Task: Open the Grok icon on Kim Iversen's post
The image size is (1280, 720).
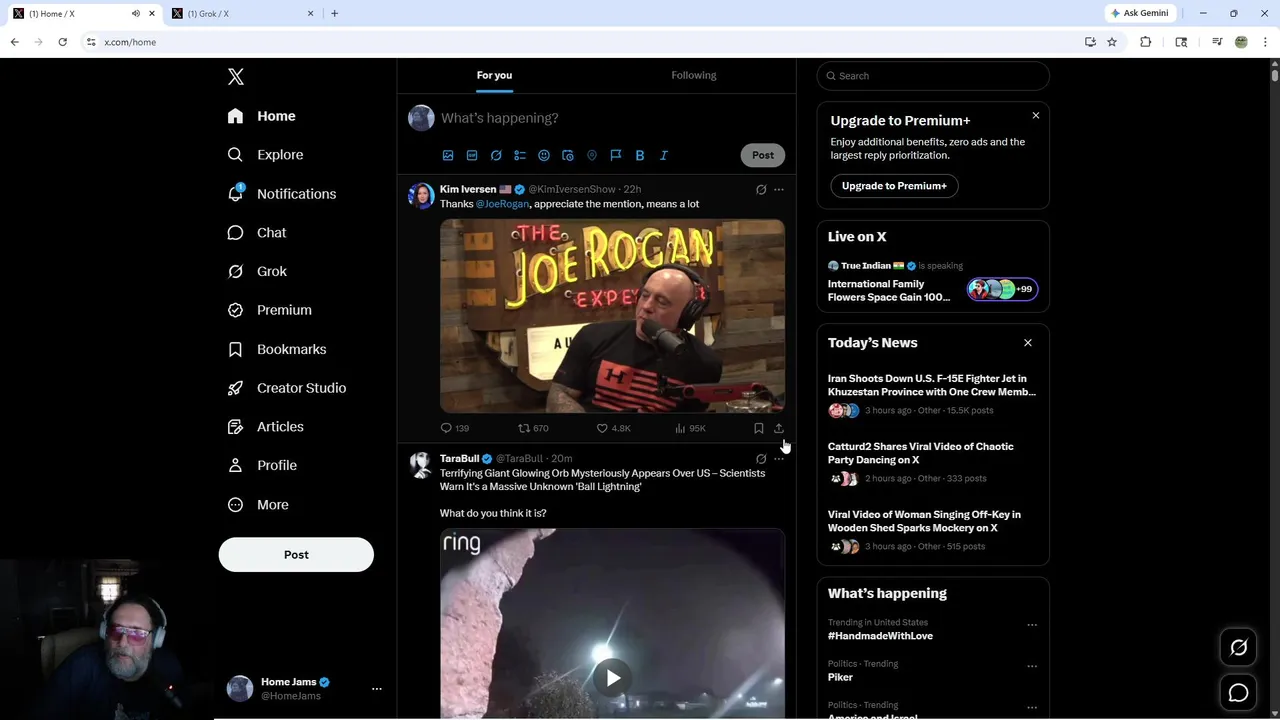Action: 761,189
